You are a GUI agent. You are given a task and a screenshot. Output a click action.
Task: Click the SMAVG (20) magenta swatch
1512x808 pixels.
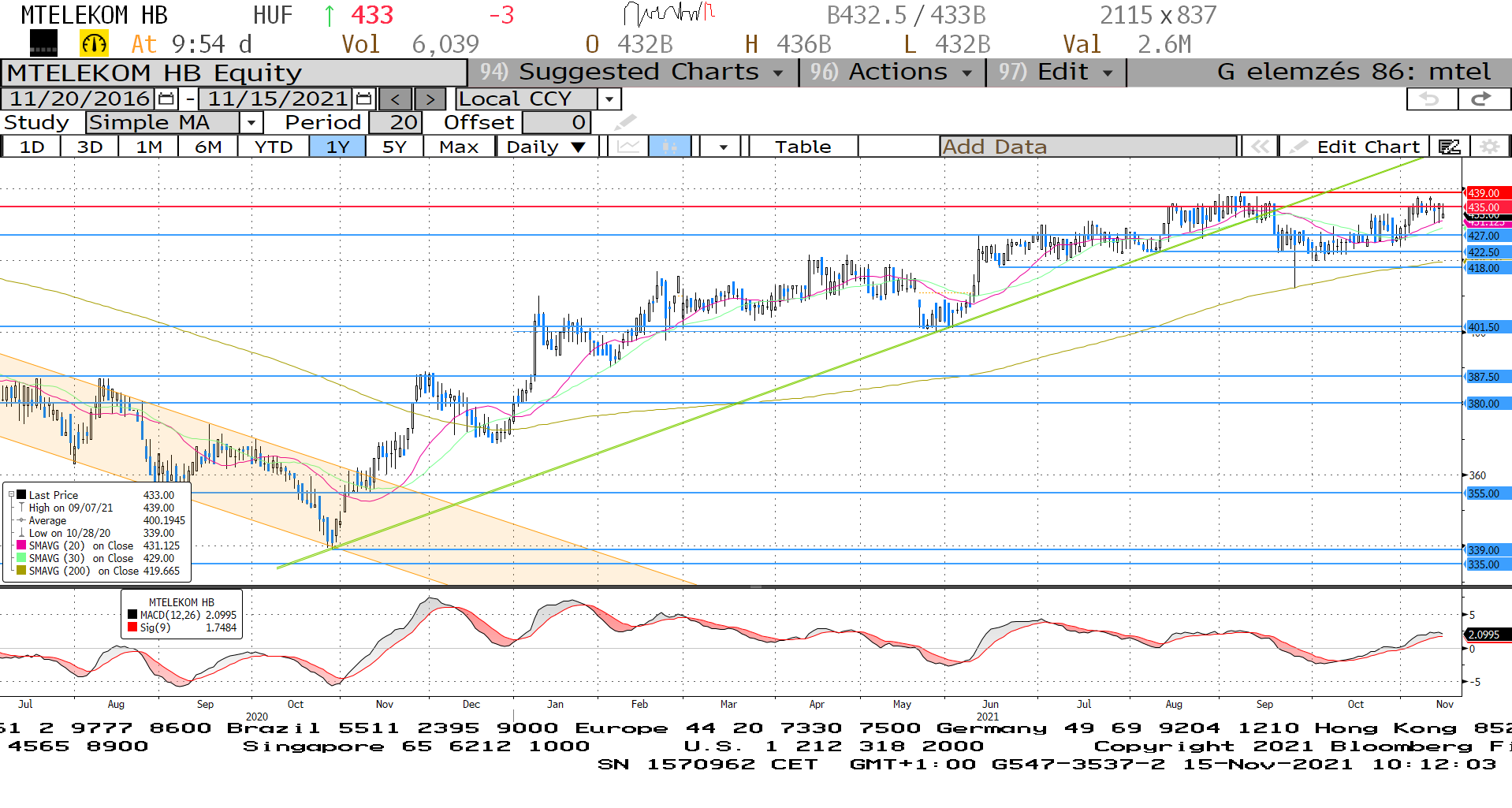(21, 545)
